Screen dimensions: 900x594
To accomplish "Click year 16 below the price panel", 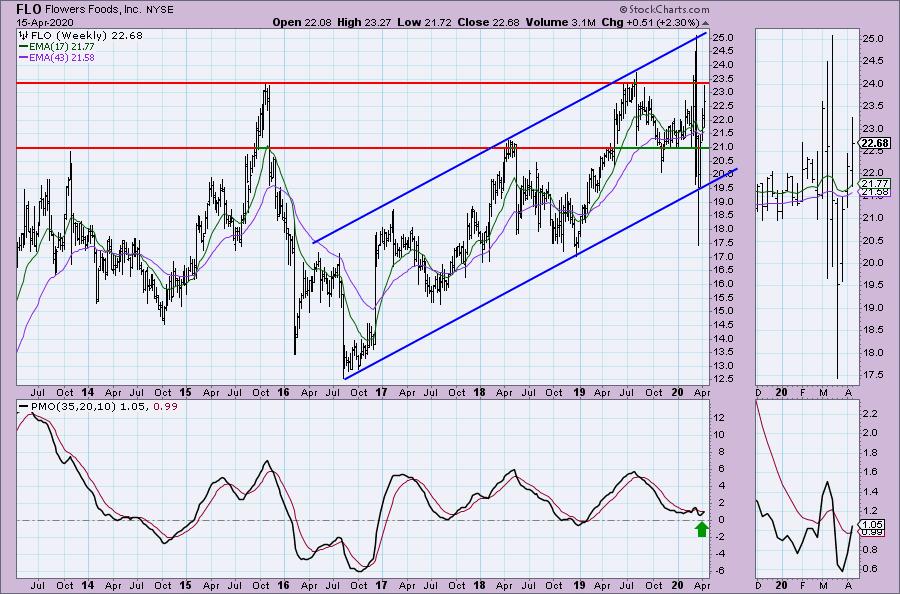I will pos(284,393).
